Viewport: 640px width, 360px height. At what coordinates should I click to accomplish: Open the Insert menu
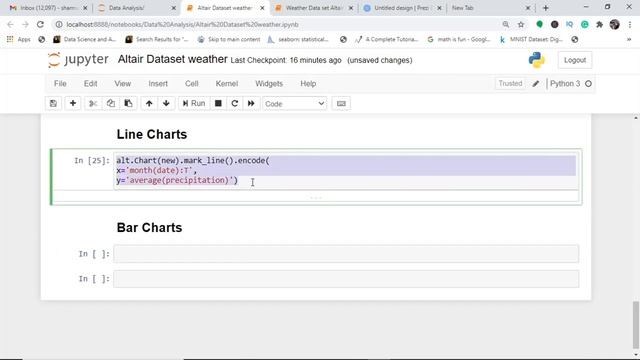pos(158,84)
